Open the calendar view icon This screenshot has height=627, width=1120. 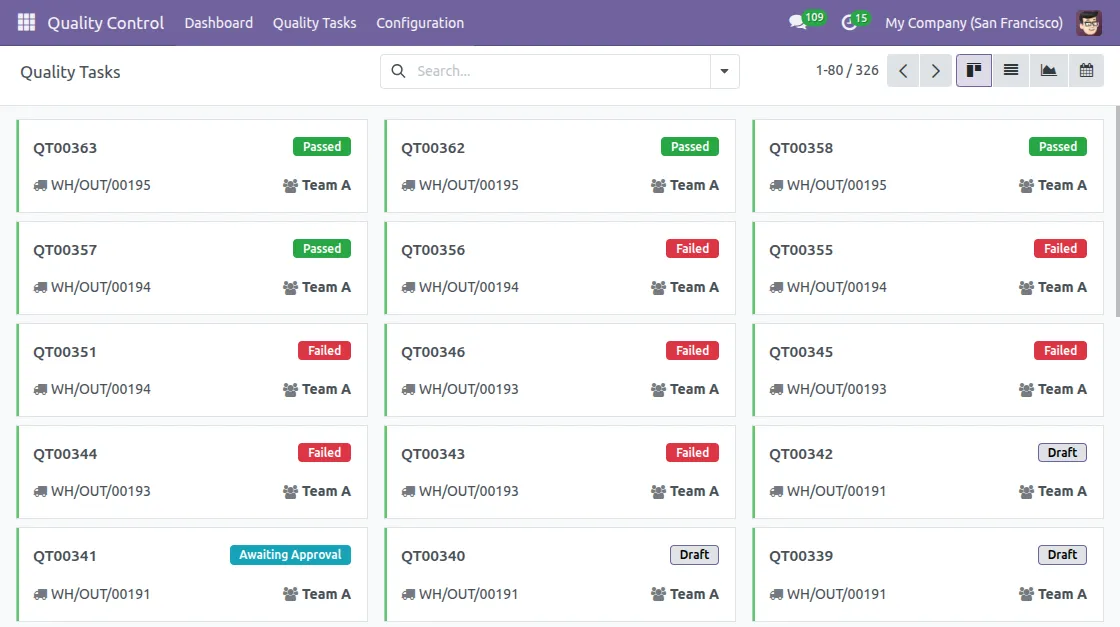point(1086,70)
